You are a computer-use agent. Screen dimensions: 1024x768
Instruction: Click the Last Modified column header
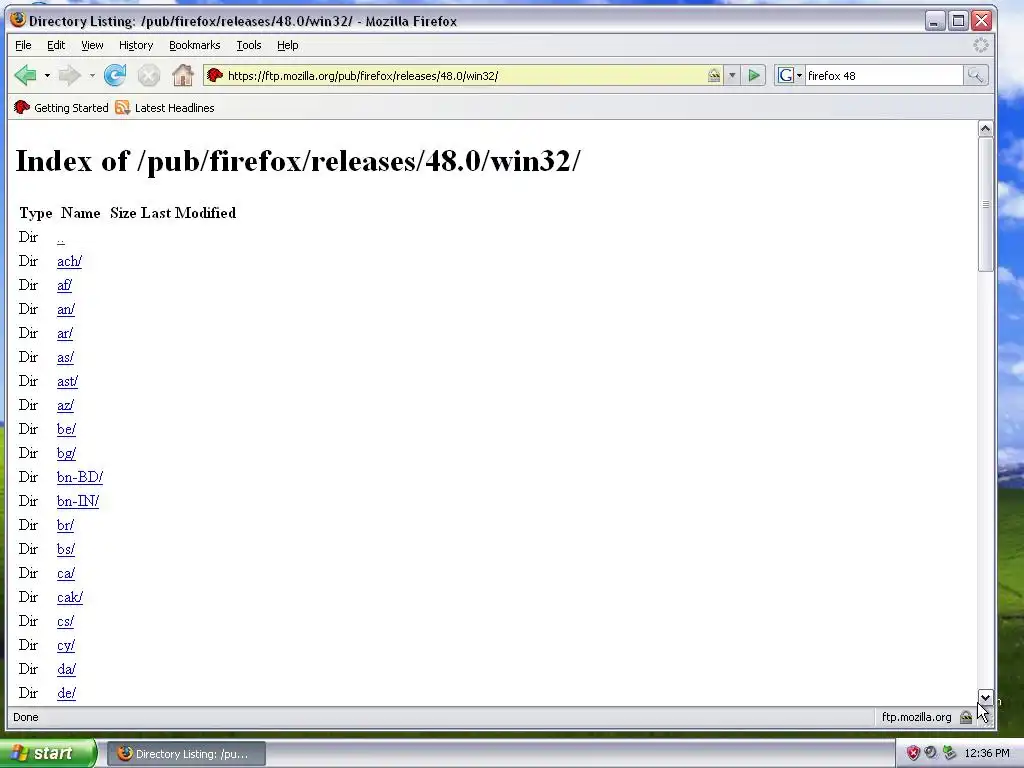189,213
